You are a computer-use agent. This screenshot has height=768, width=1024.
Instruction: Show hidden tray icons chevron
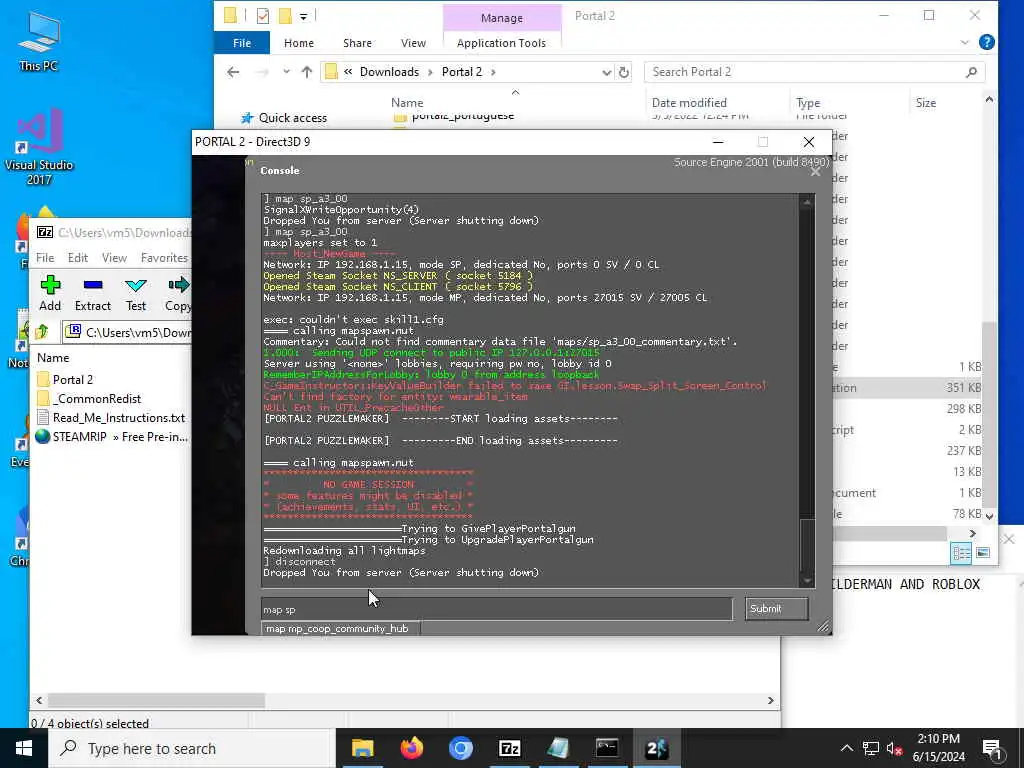click(846, 748)
